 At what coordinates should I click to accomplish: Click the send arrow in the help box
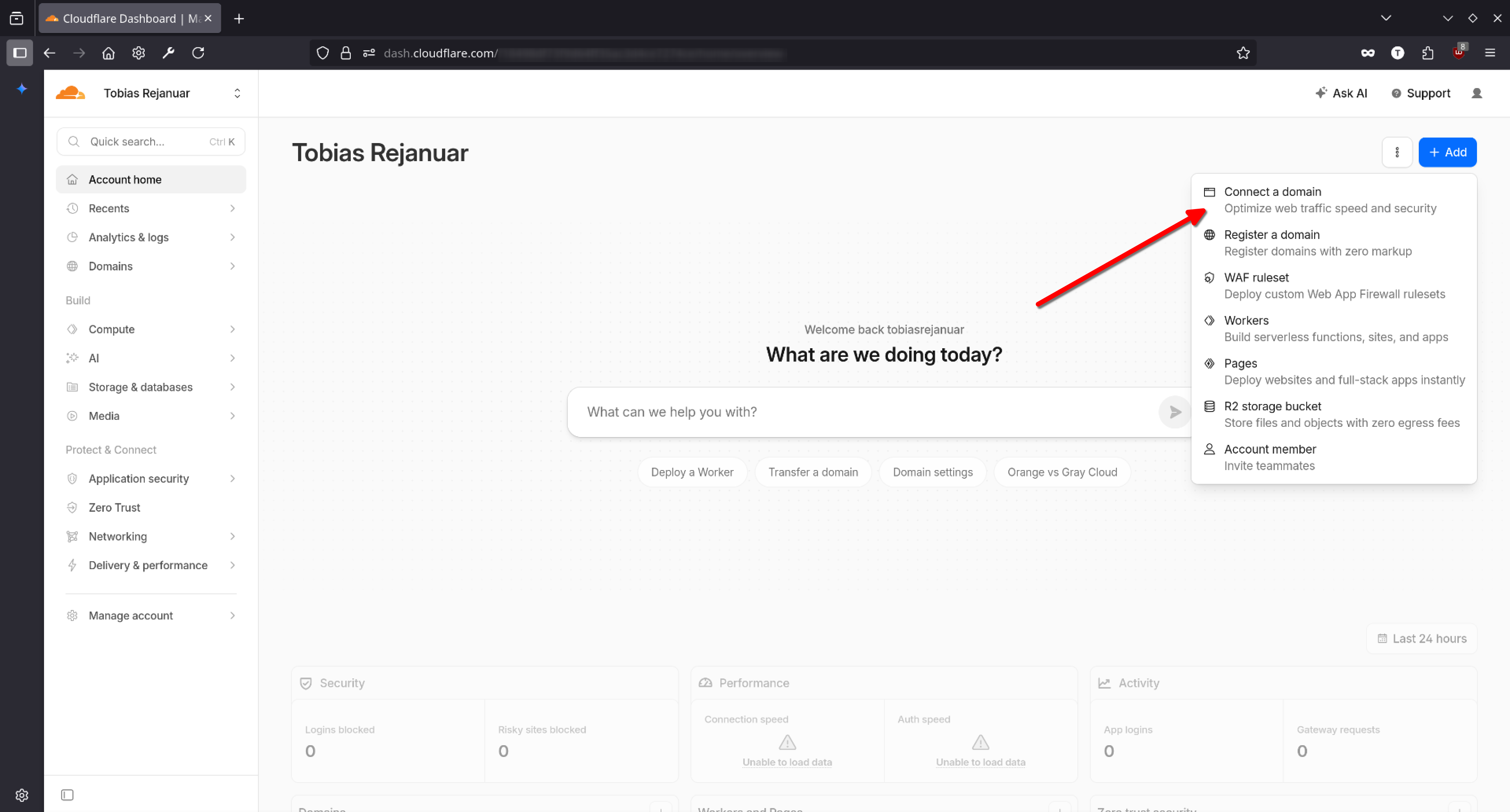click(1175, 412)
